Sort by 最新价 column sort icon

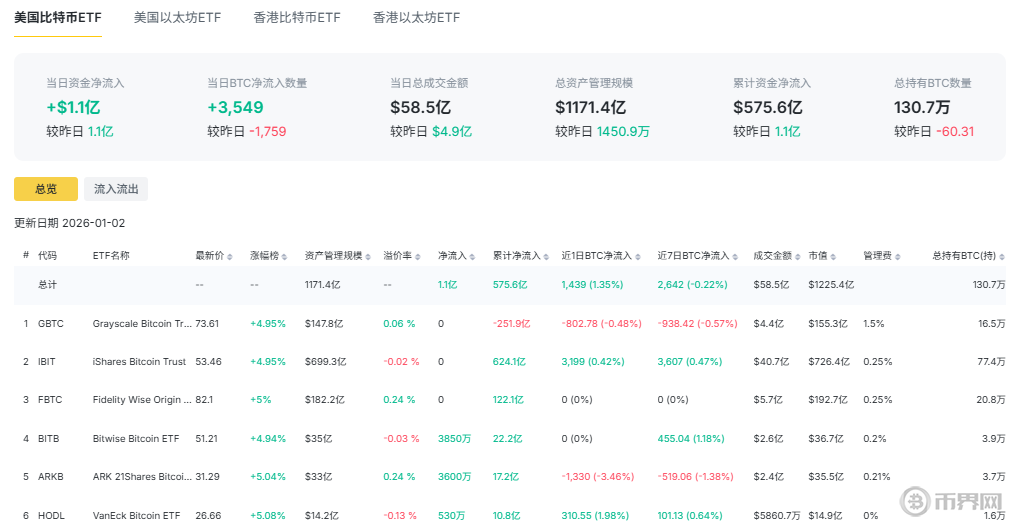point(230,256)
